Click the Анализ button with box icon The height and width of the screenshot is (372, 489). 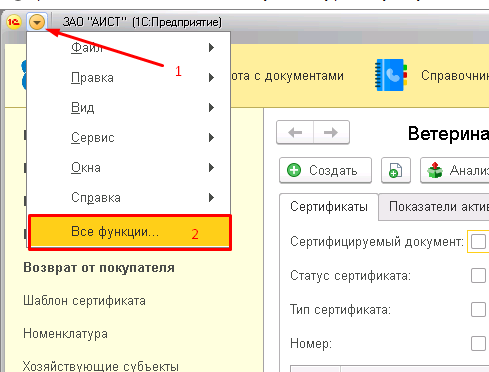[455, 170]
